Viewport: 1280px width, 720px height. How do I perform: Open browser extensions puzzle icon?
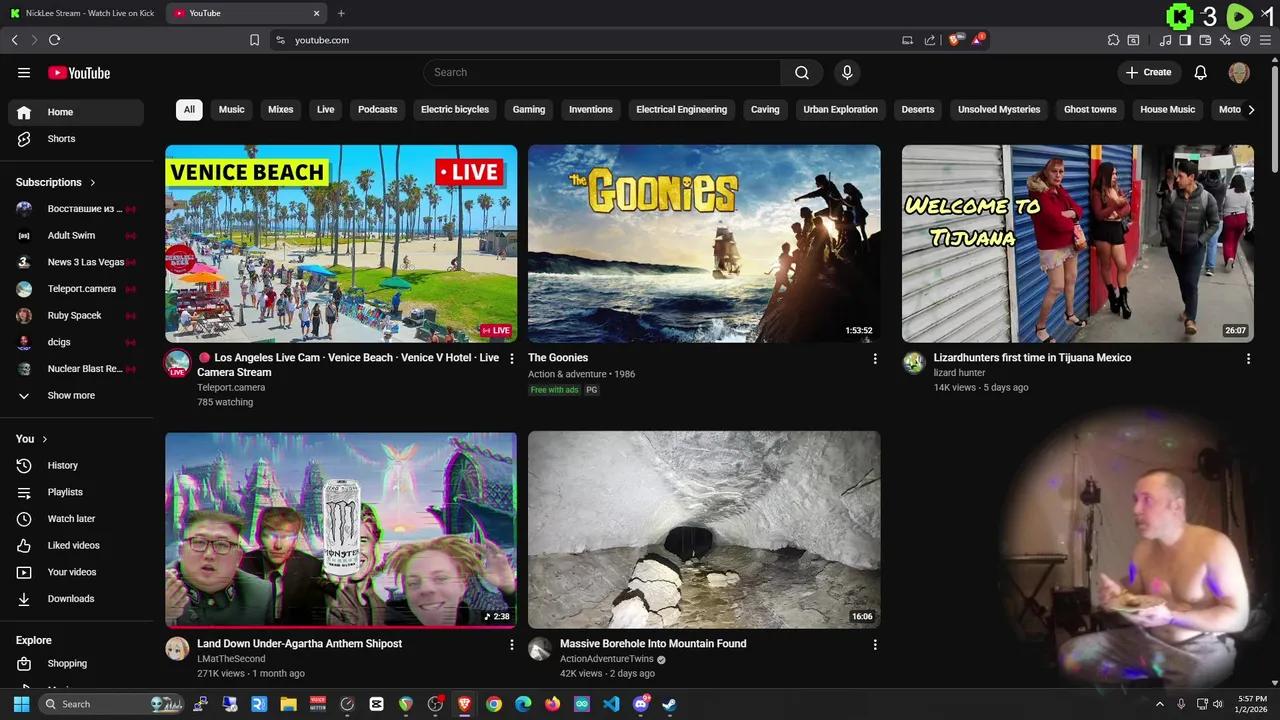point(1113,40)
